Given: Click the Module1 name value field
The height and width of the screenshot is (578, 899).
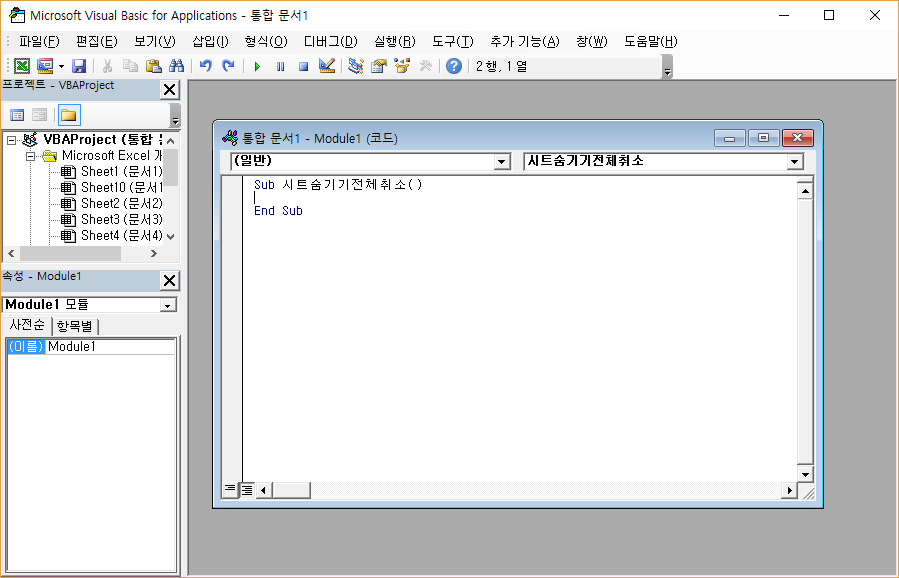Looking at the screenshot, I should tap(111, 346).
